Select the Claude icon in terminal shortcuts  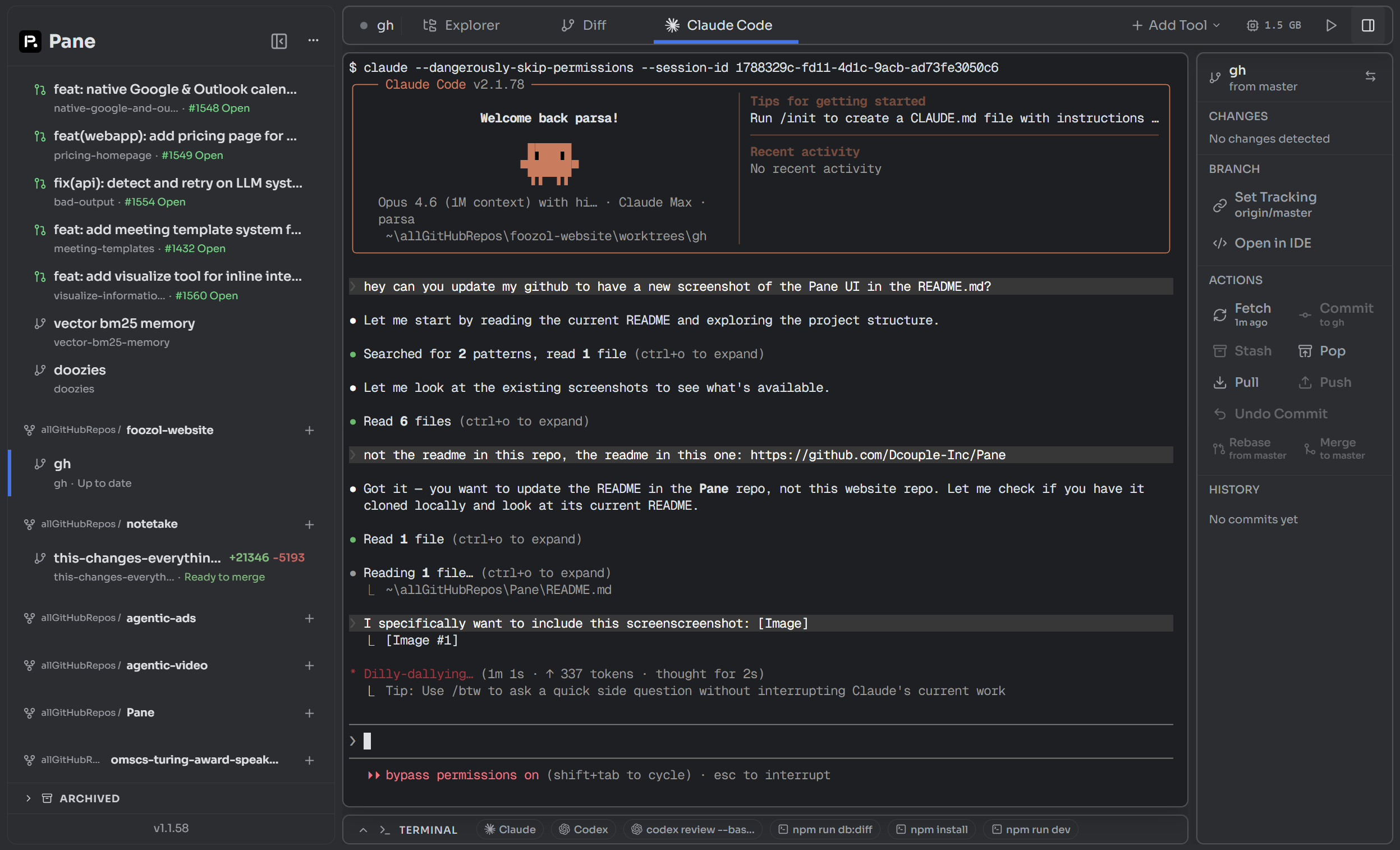pos(509,829)
